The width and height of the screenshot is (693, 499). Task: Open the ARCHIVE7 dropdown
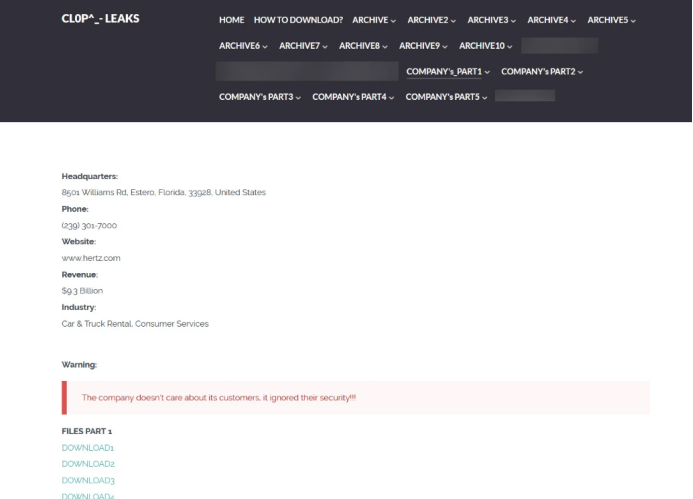pyautogui.click(x=303, y=46)
